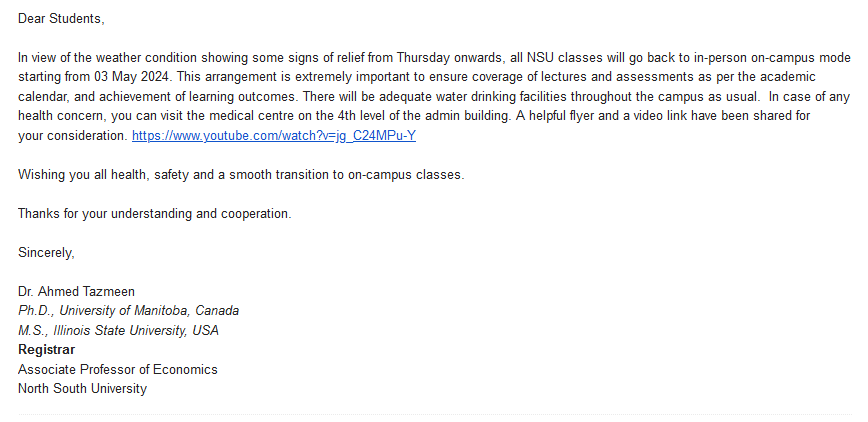This screenshot has height=422, width=868.
Task: Click the 'Wishing you all health, safety' sentence
Action: pos(241,175)
